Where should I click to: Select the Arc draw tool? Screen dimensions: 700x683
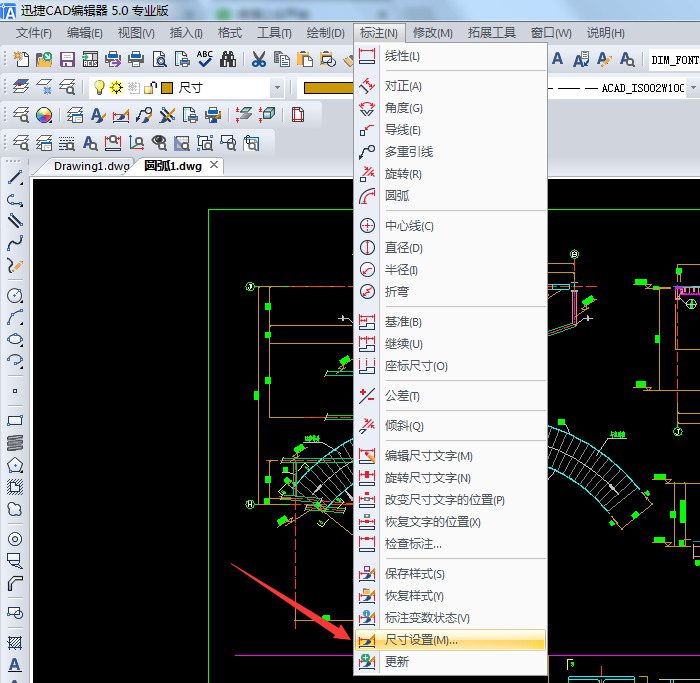pos(15,317)
